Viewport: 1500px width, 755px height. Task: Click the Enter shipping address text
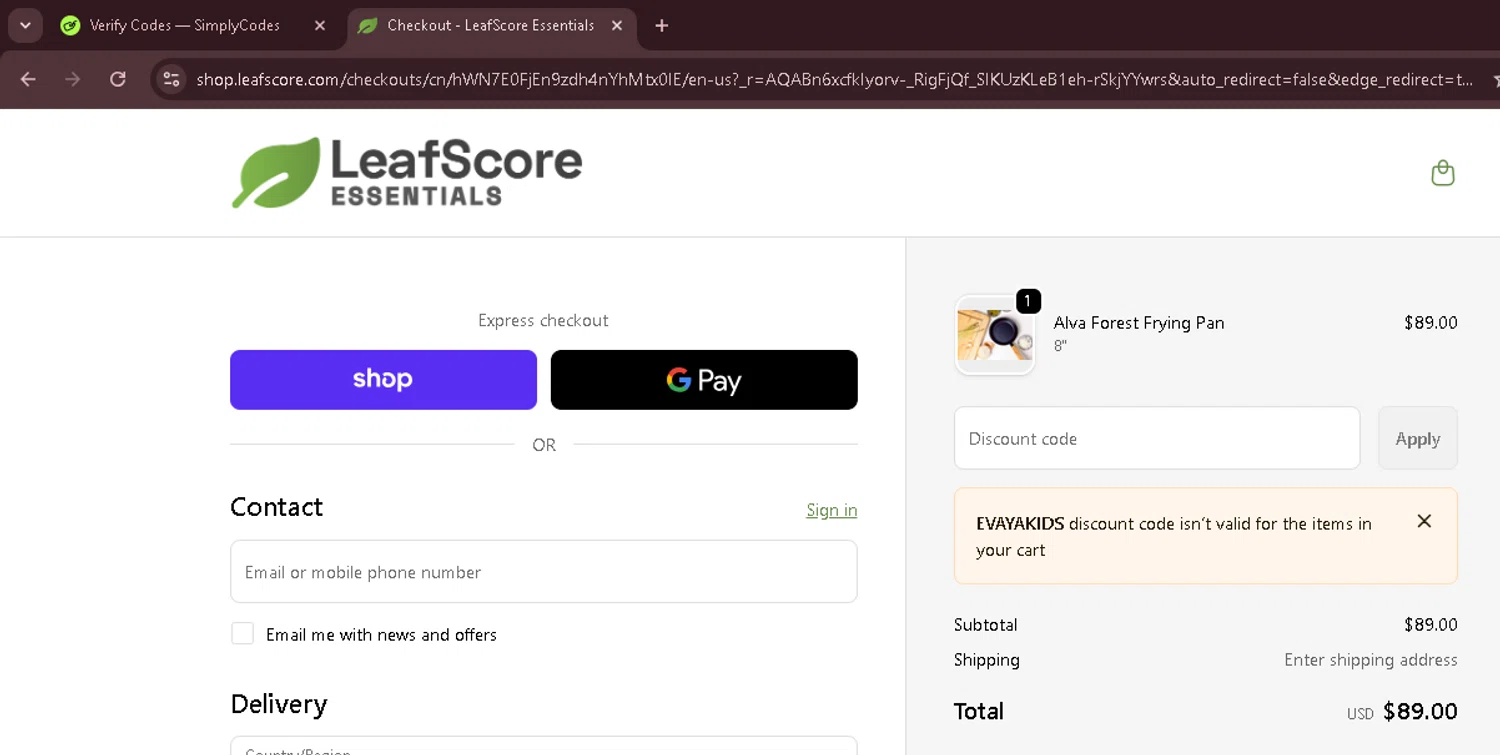tap(1371, 660)
